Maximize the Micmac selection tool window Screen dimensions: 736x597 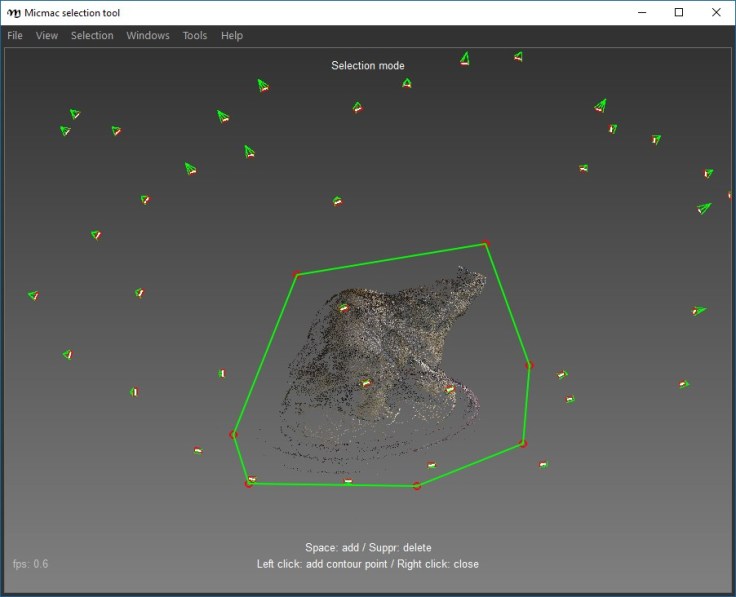tap(679, 12)
